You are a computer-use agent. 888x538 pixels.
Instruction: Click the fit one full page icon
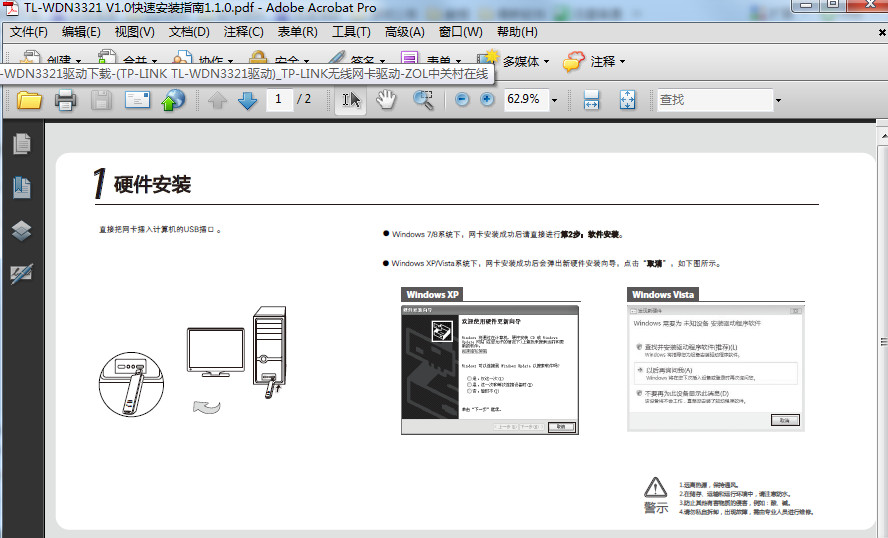click(627, 100)
